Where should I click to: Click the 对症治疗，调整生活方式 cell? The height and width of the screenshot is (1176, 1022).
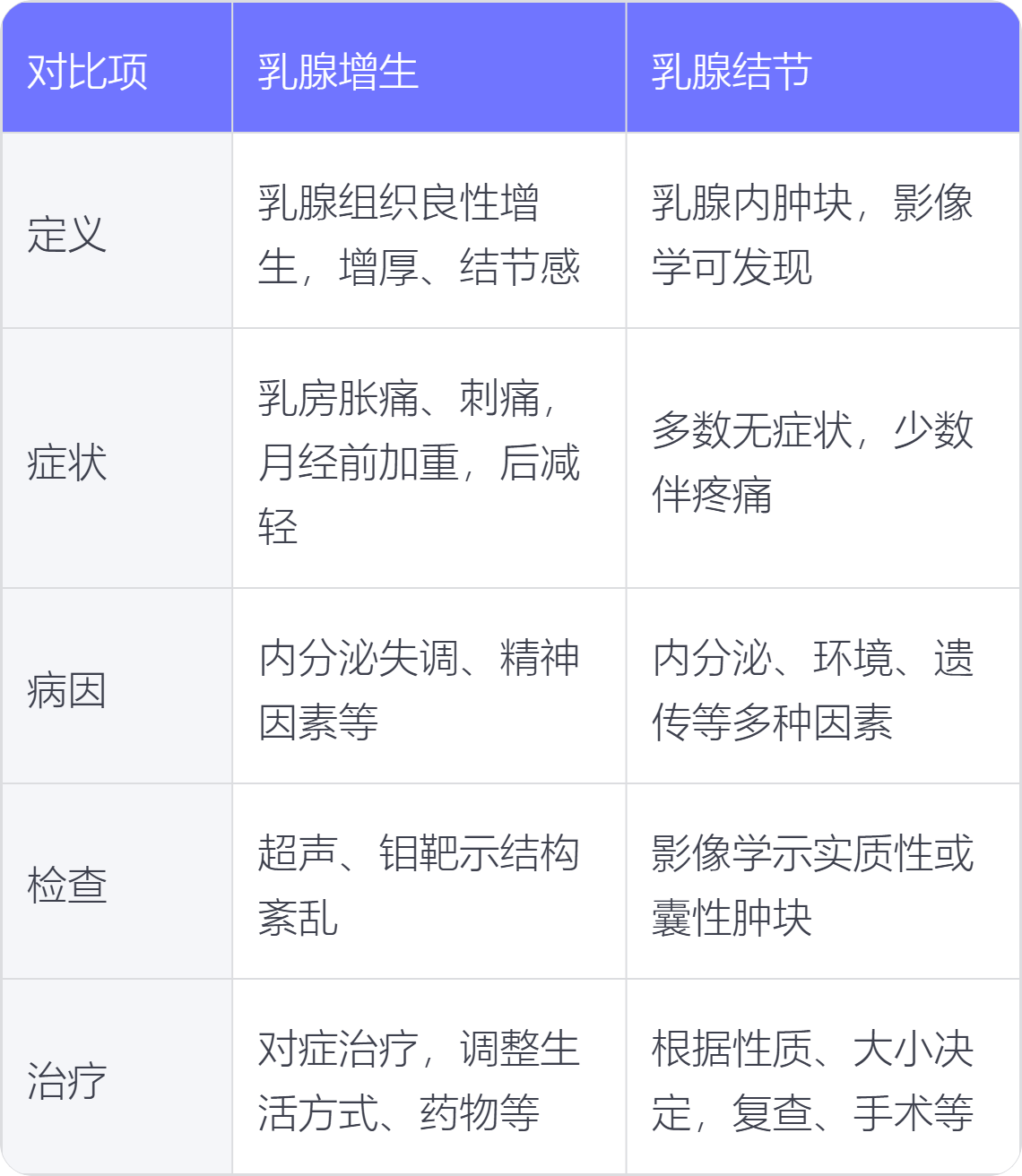point(419,1081)
